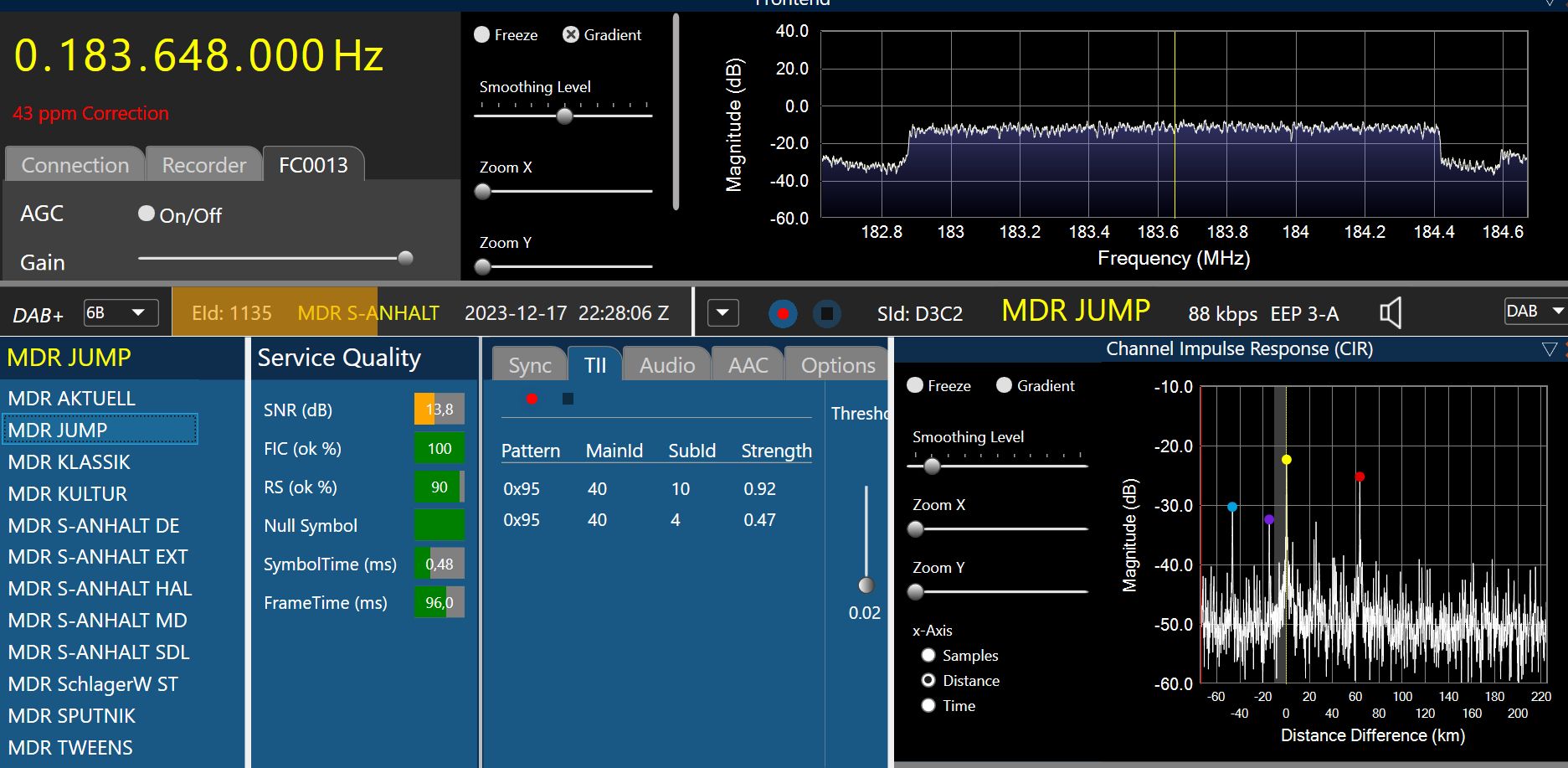Toggle the AGC On/Off switch
The image size is (1568, 768).
(147, 214)
